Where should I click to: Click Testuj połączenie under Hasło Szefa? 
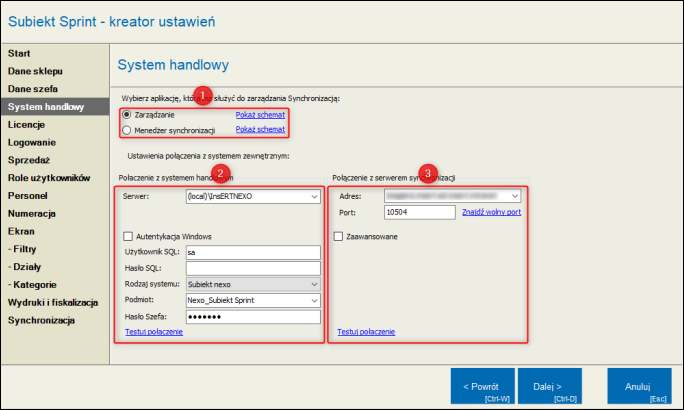(x=154, y=331)
